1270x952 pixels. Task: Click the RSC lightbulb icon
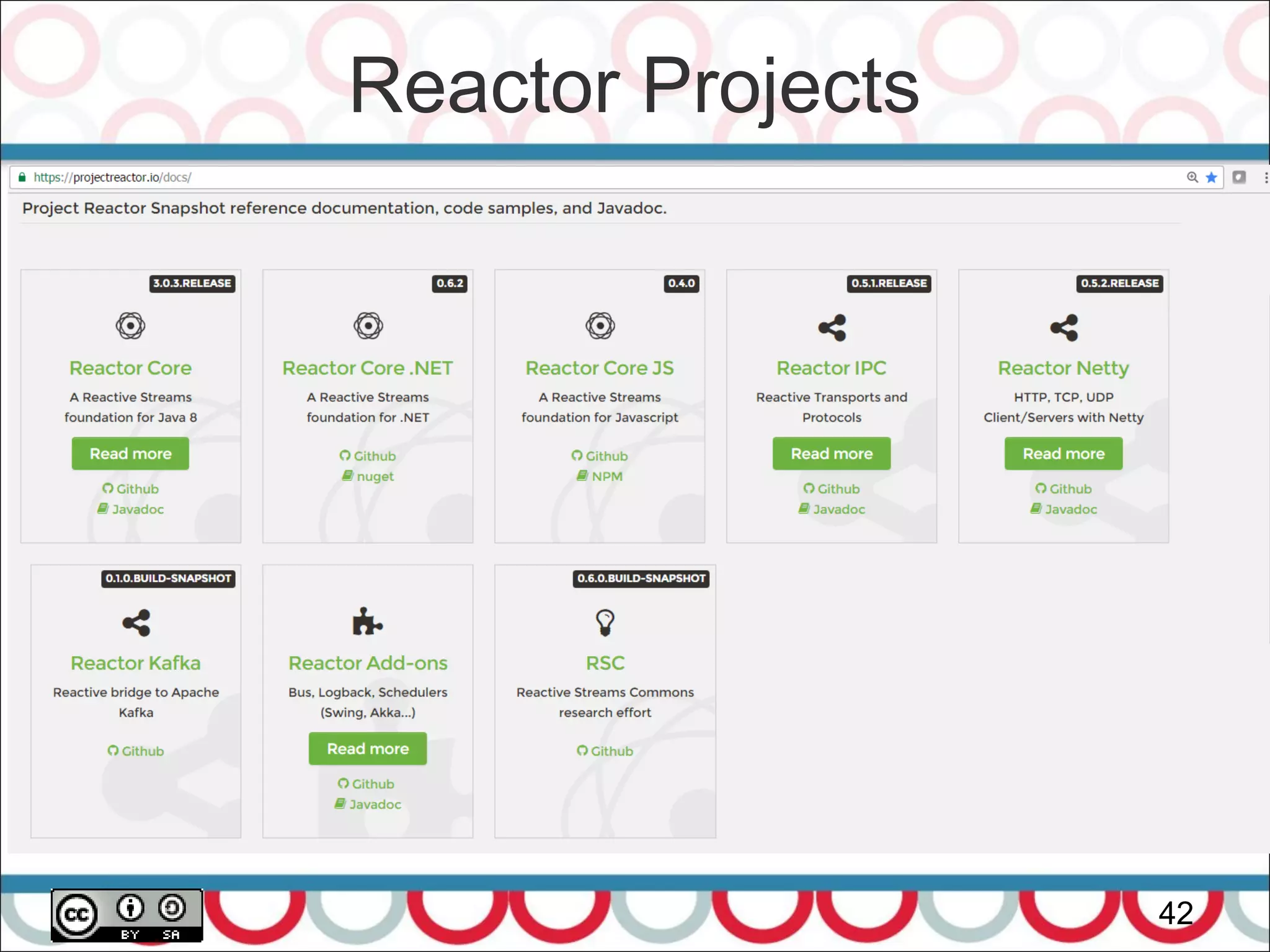click(x=605, y=622)
